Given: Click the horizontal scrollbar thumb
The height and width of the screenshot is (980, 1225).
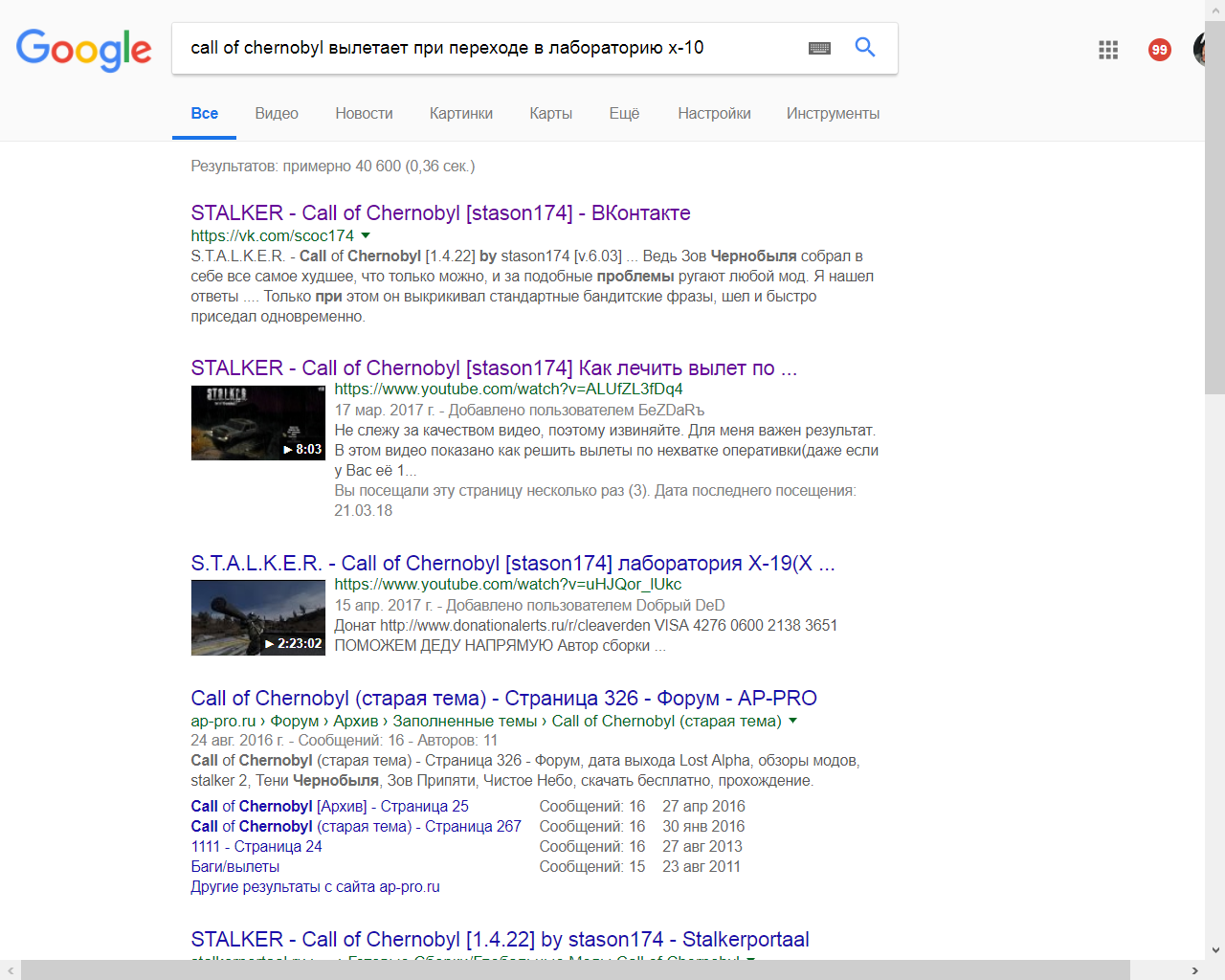Looking at the screenshot, I should pos(575,970).
